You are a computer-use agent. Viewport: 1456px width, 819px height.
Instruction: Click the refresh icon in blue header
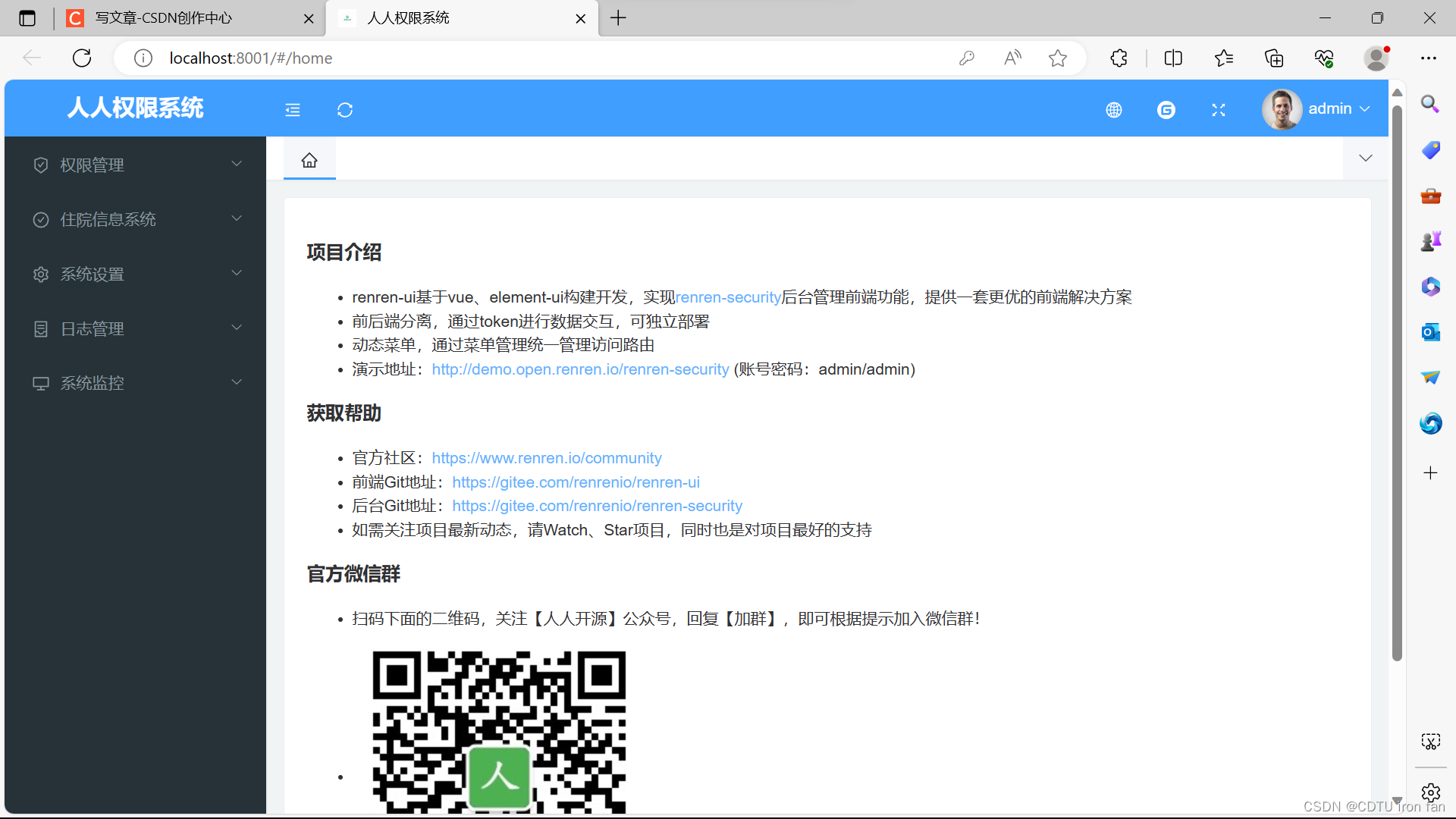345,110
